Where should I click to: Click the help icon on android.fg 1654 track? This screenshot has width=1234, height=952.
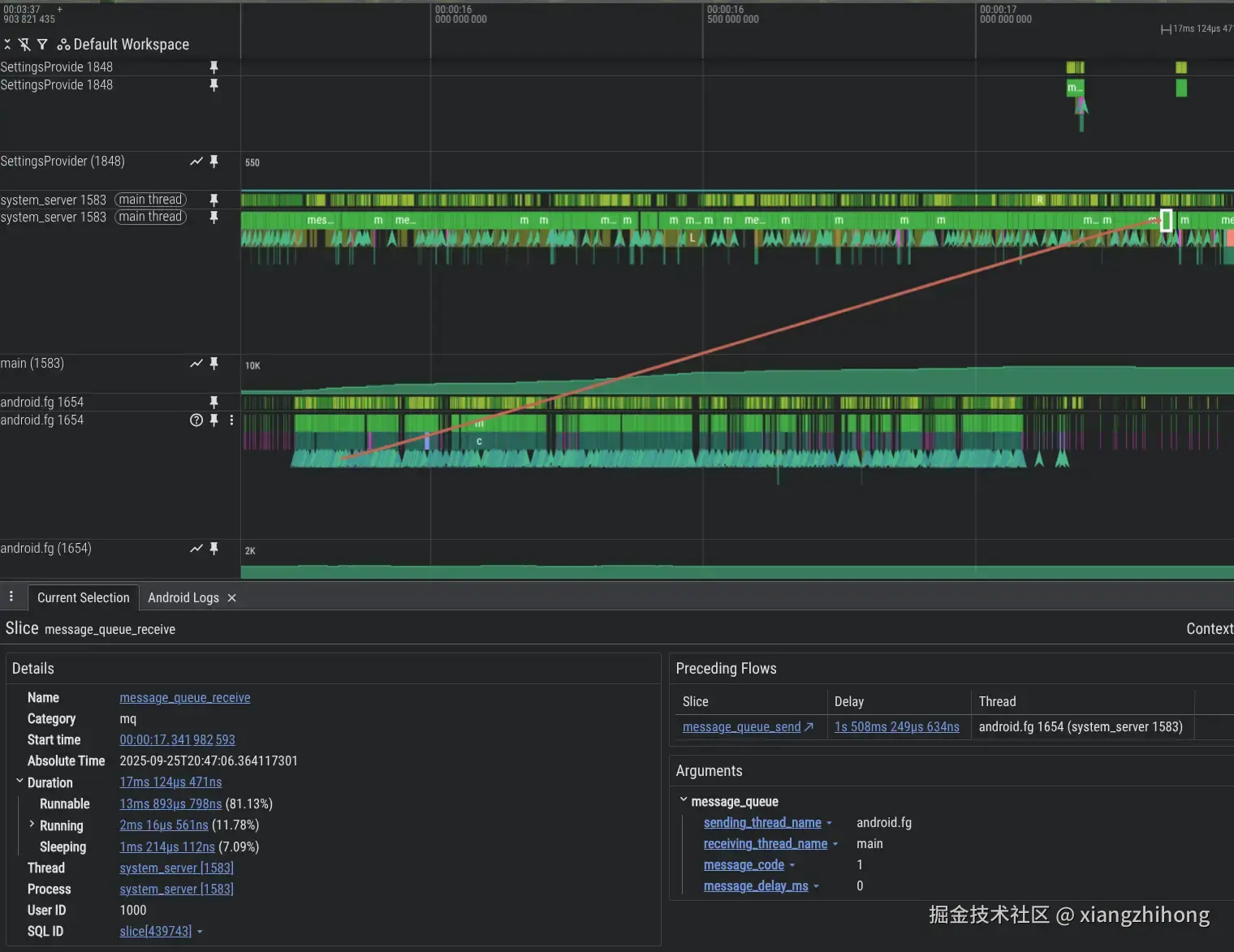click(x=196, y=420)
